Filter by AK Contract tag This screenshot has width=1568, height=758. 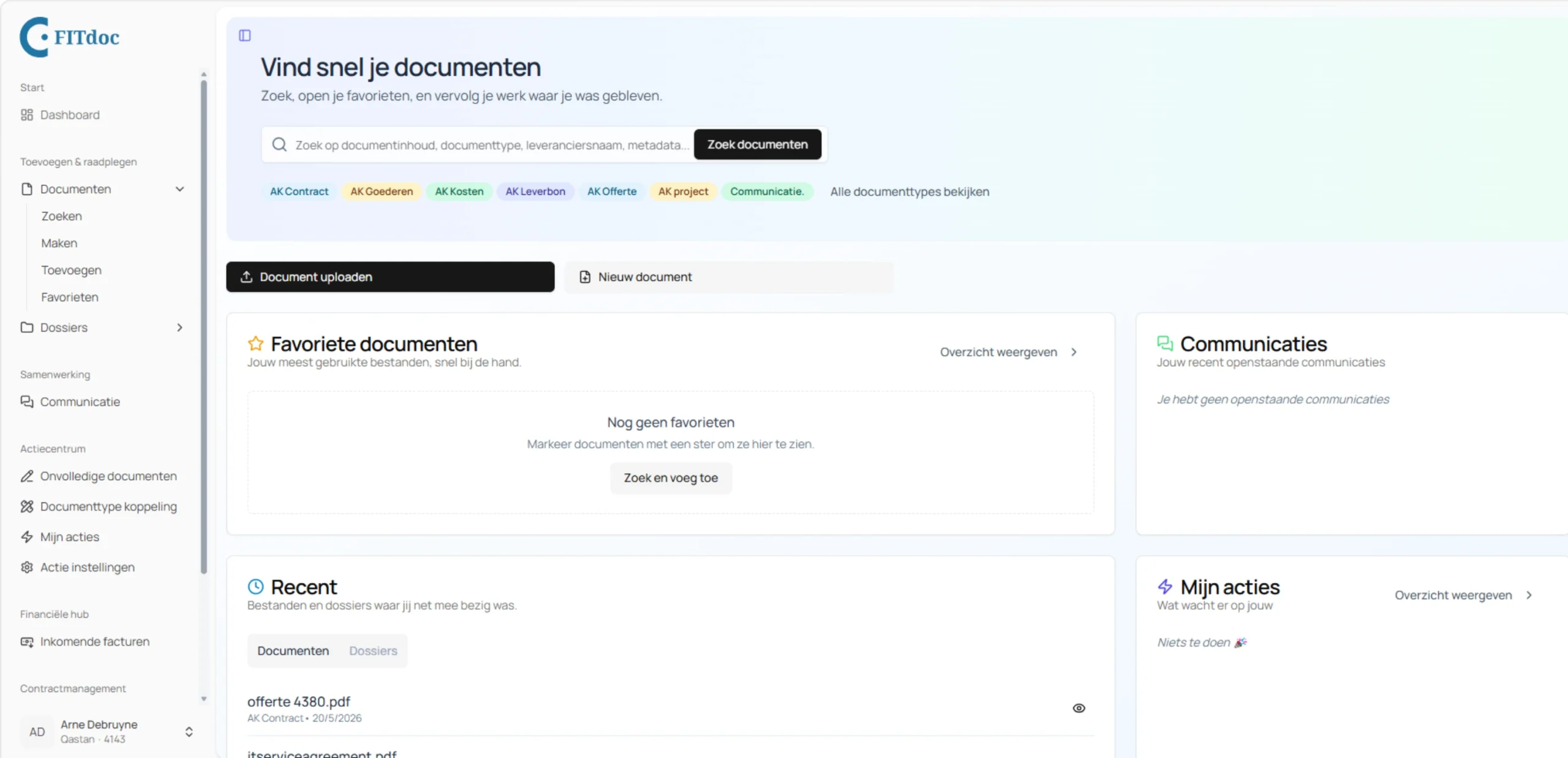299,192
